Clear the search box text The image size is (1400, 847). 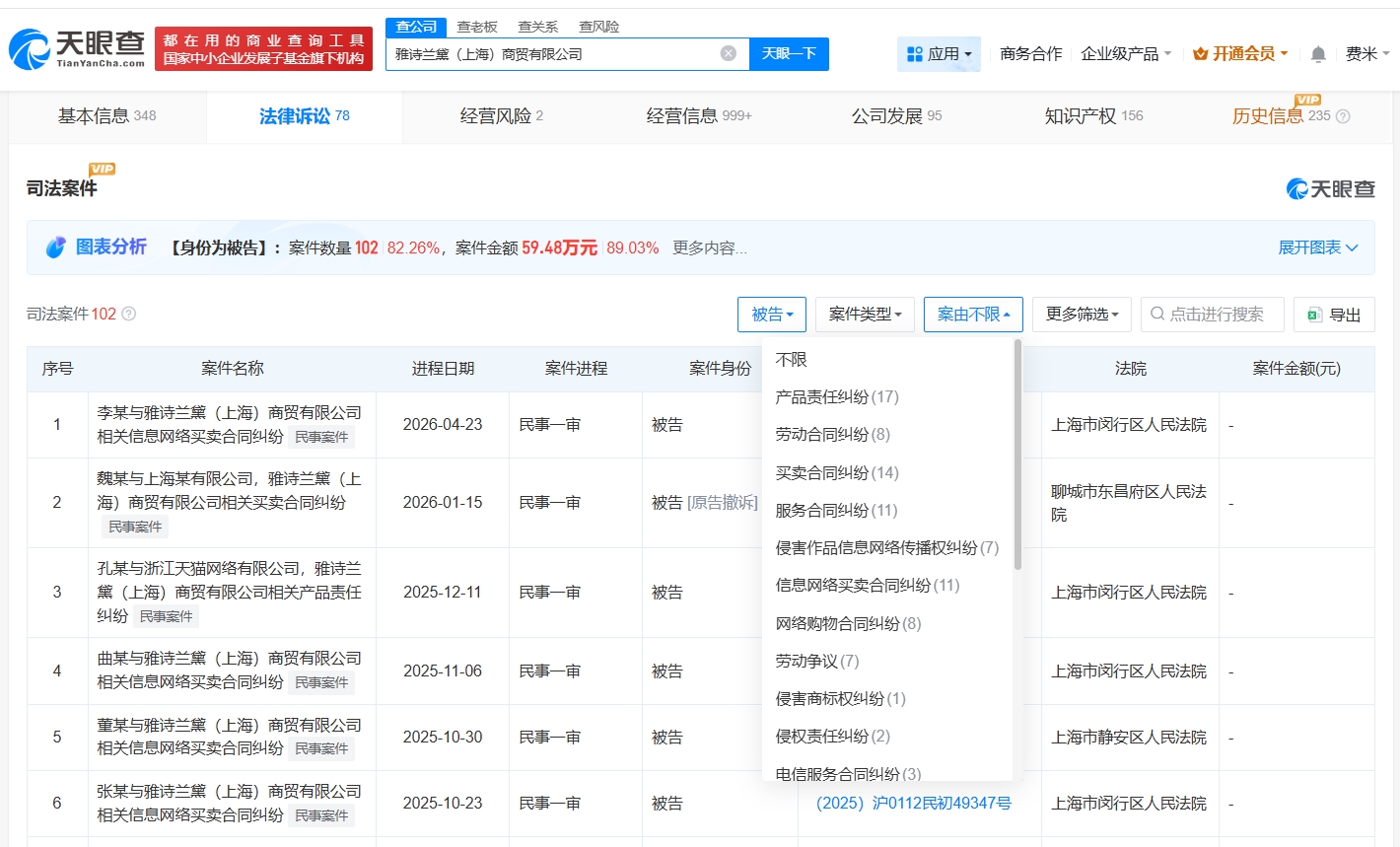tap(728, 53)
